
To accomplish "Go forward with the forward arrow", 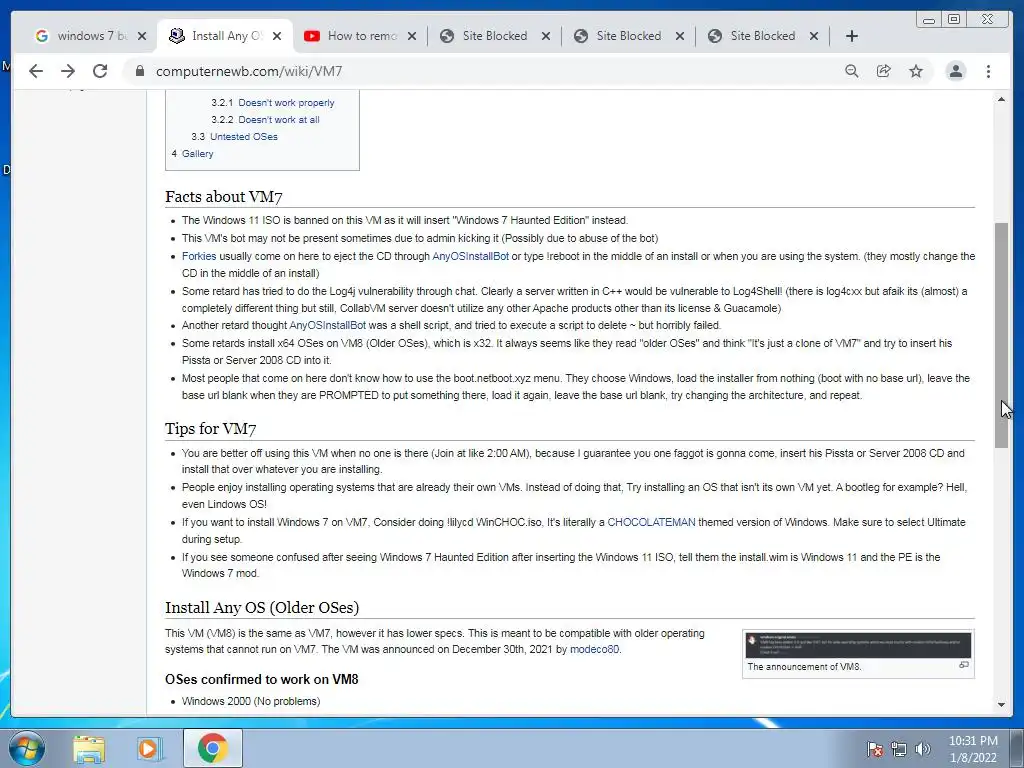I will [68, 71].
